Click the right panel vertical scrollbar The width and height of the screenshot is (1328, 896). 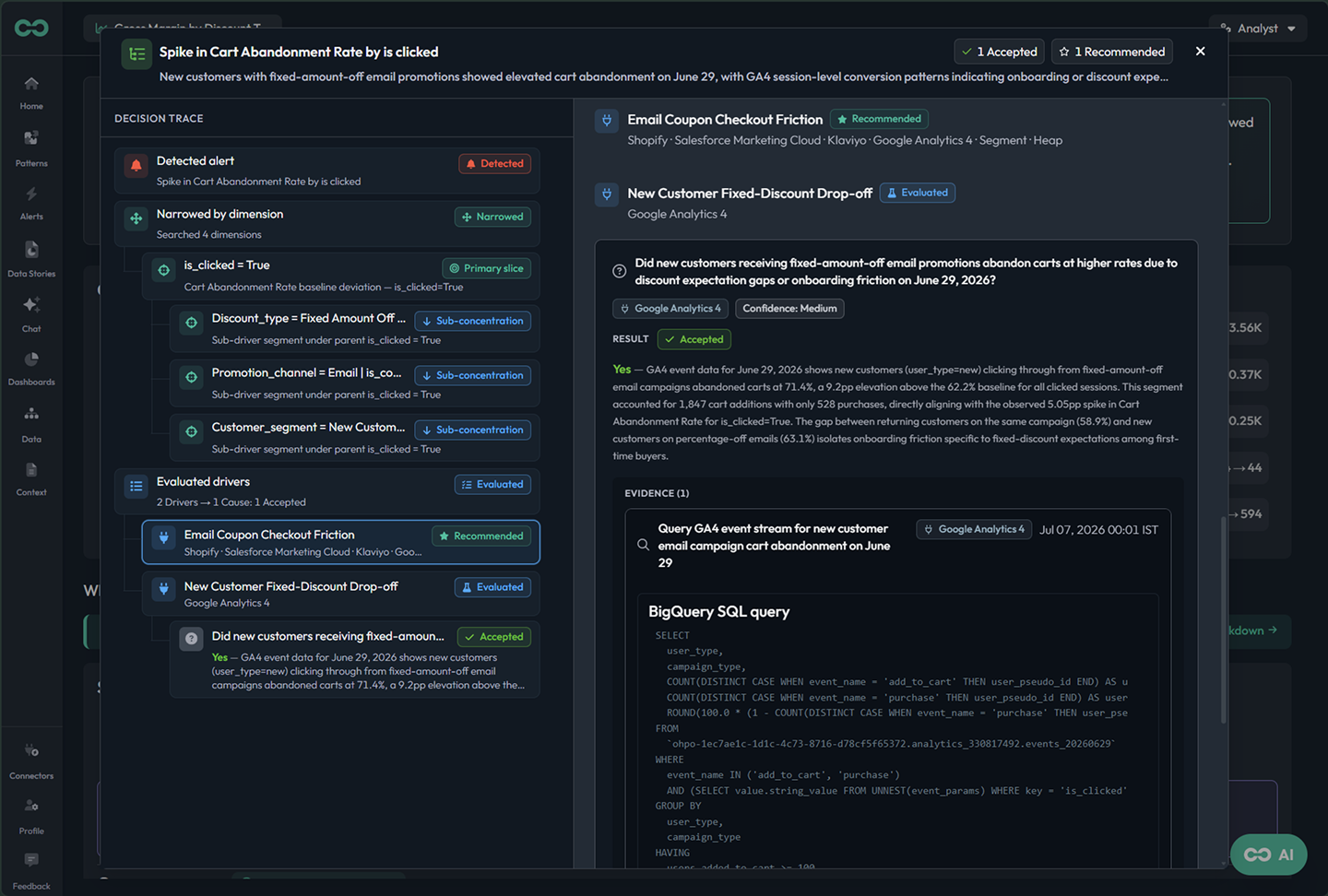[x=1223, y=619]
